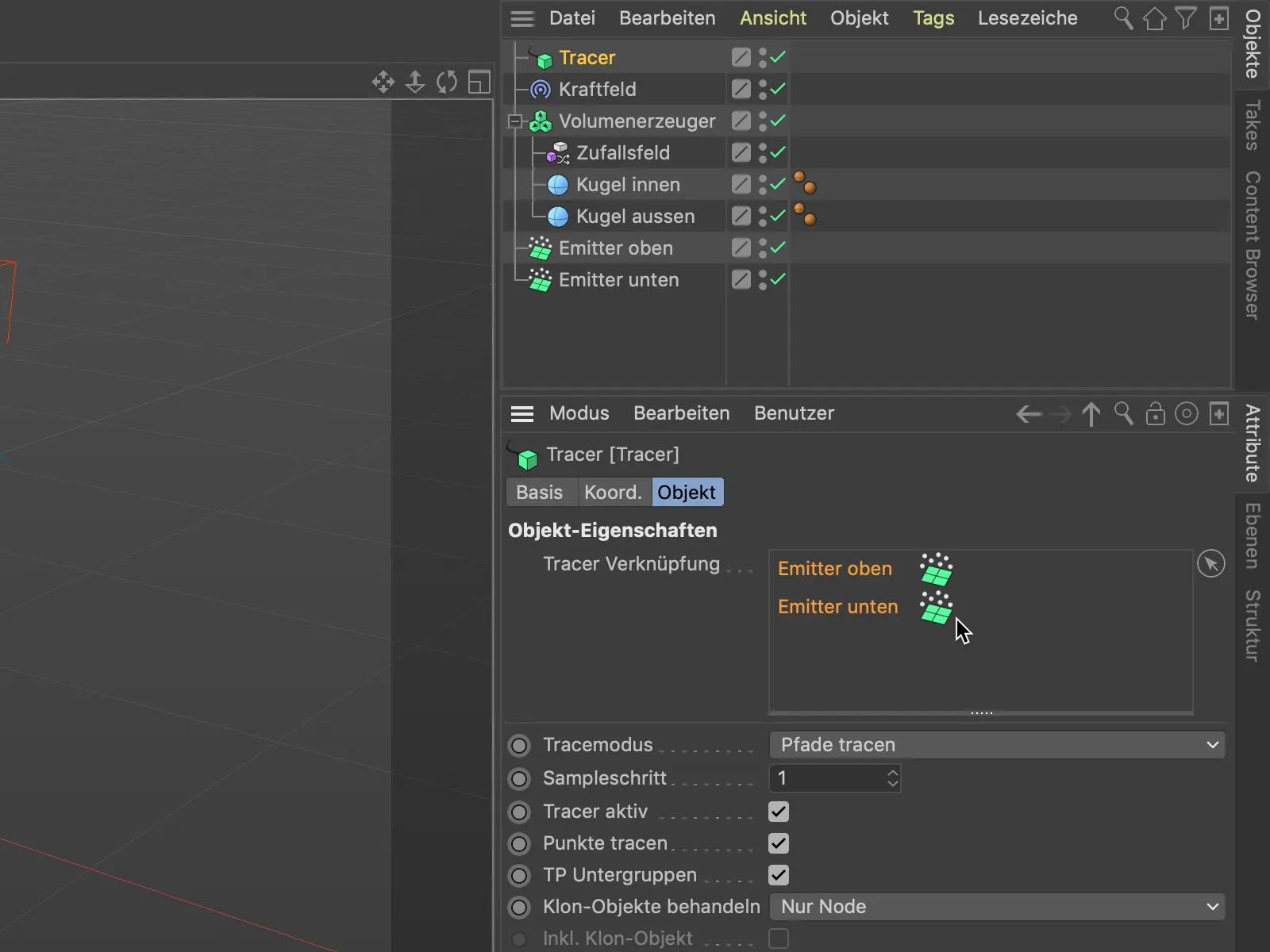Open the Bearbeiten menu in Object Manager

pyautogui.click(x=668, y=18)
